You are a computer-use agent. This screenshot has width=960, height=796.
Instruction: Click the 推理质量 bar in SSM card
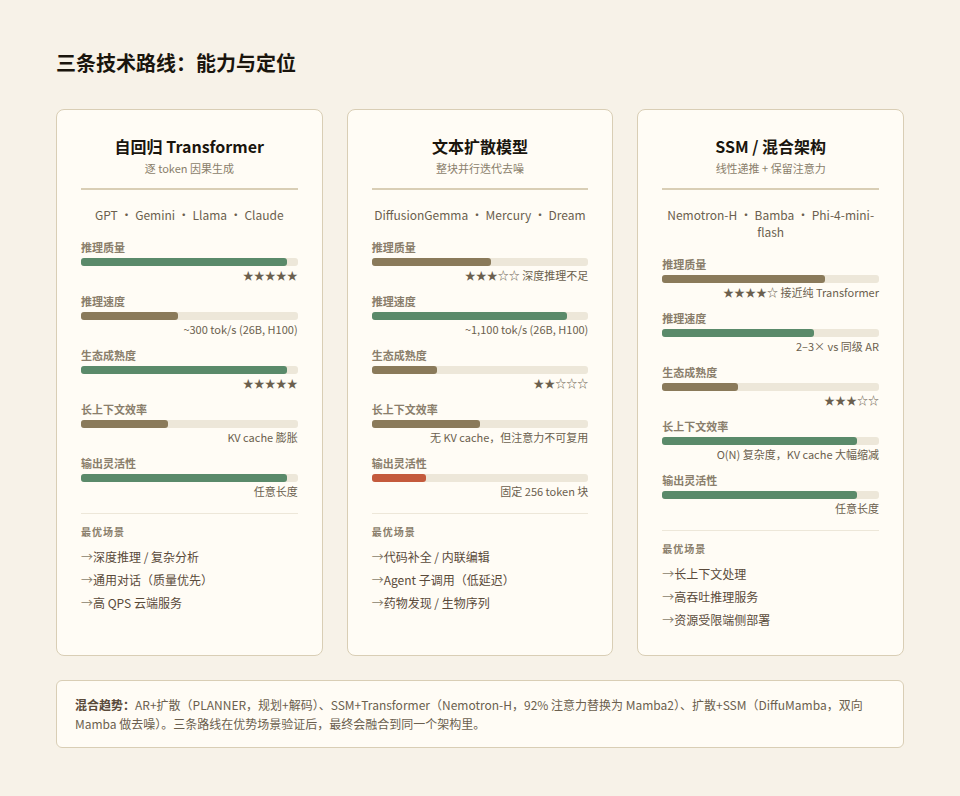click(770, 279)
